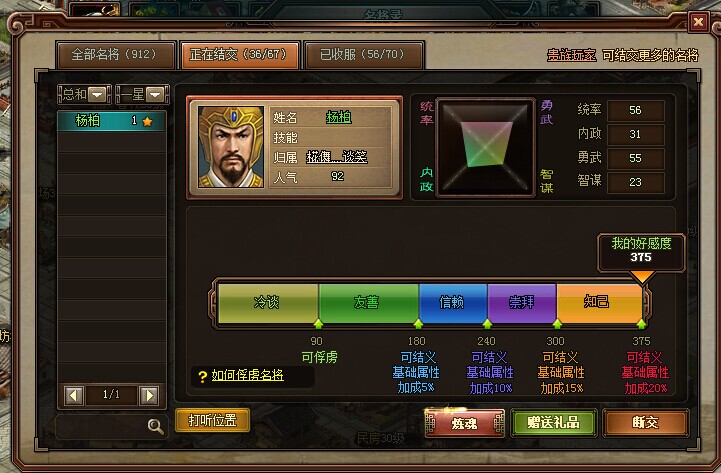Open the 如何俘虏名将 help link

[247, 376]
